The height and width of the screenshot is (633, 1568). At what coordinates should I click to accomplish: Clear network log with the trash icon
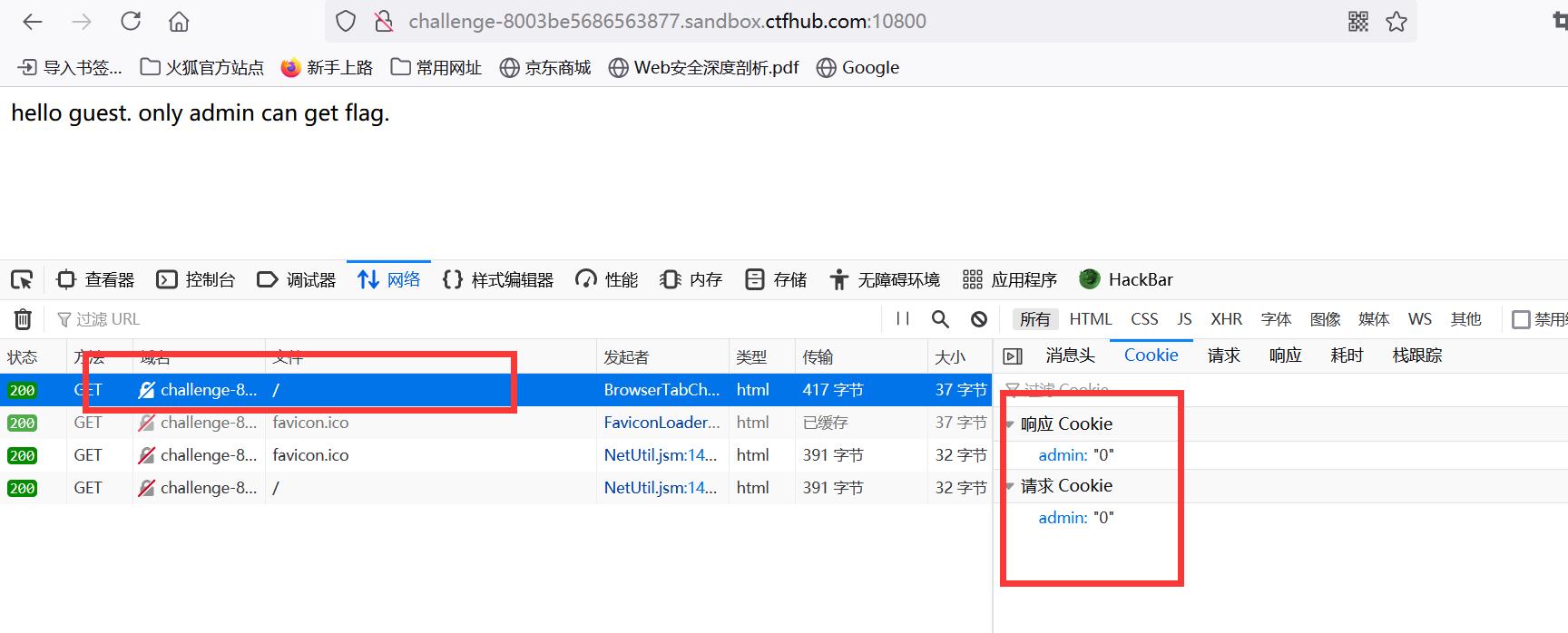pyautogui.click(x=23, y=319)
